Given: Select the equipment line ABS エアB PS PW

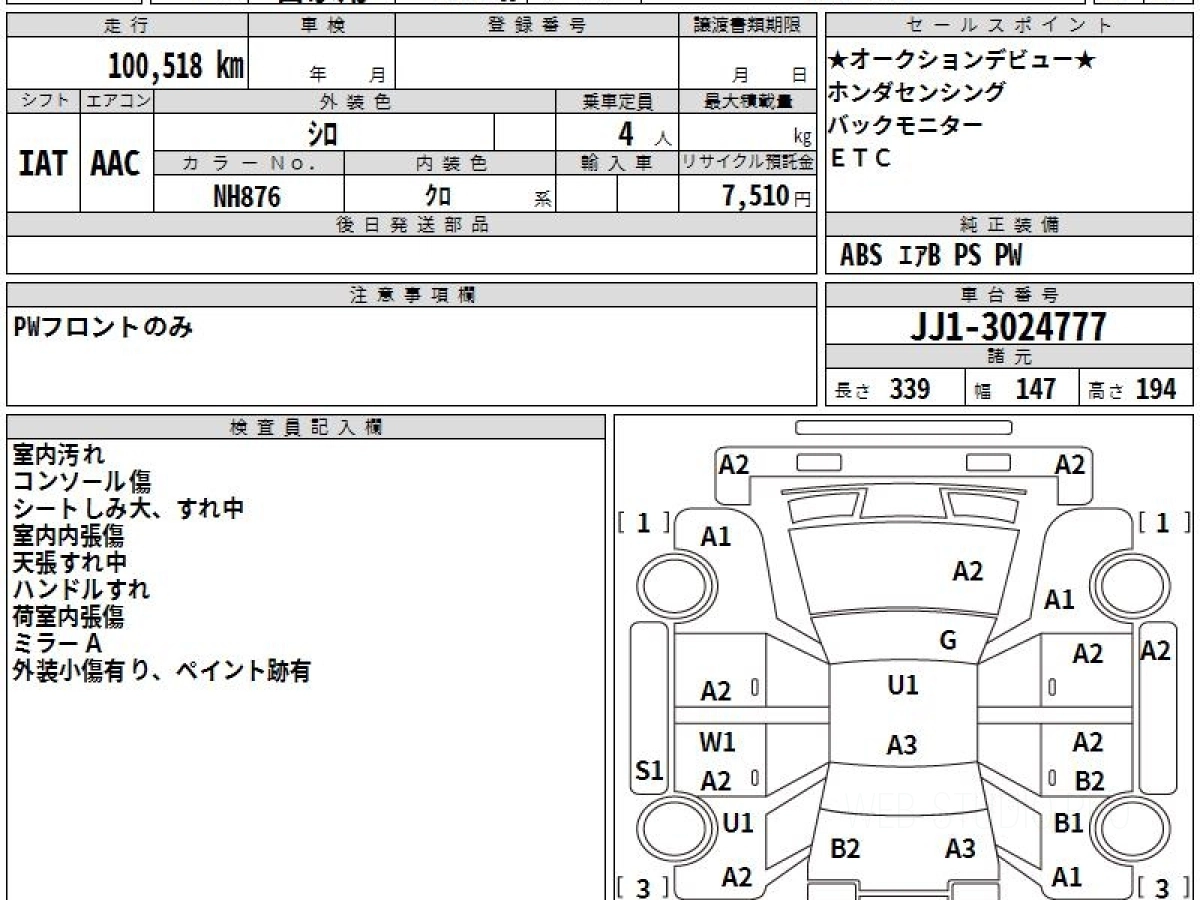Looking at the screenshot, I should [931, 256].
